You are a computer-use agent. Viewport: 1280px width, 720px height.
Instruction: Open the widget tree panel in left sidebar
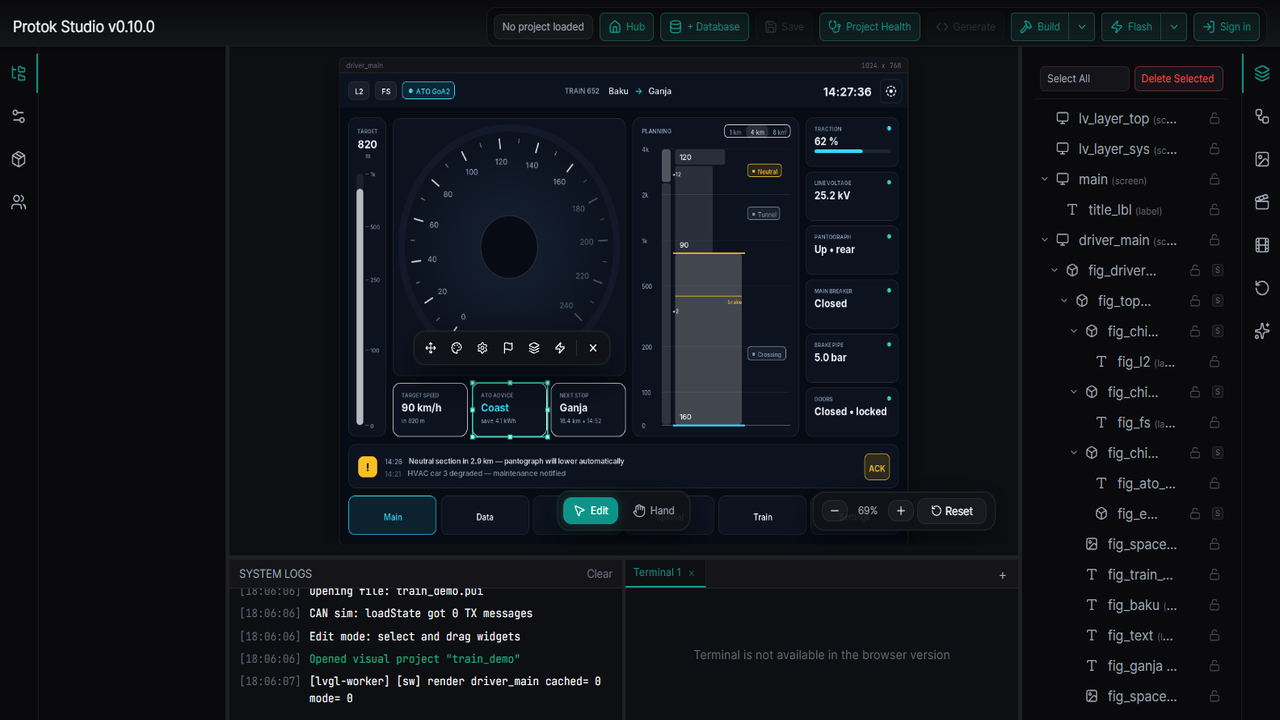(x=18, y=73)
